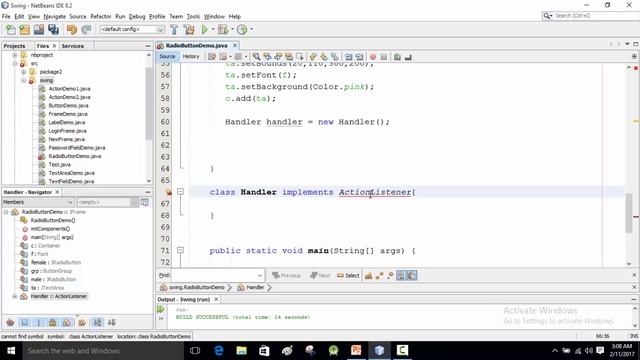
Task: Click the Find Selection magnifier icon in editor toolbar
Action: [x=256, y=57]
